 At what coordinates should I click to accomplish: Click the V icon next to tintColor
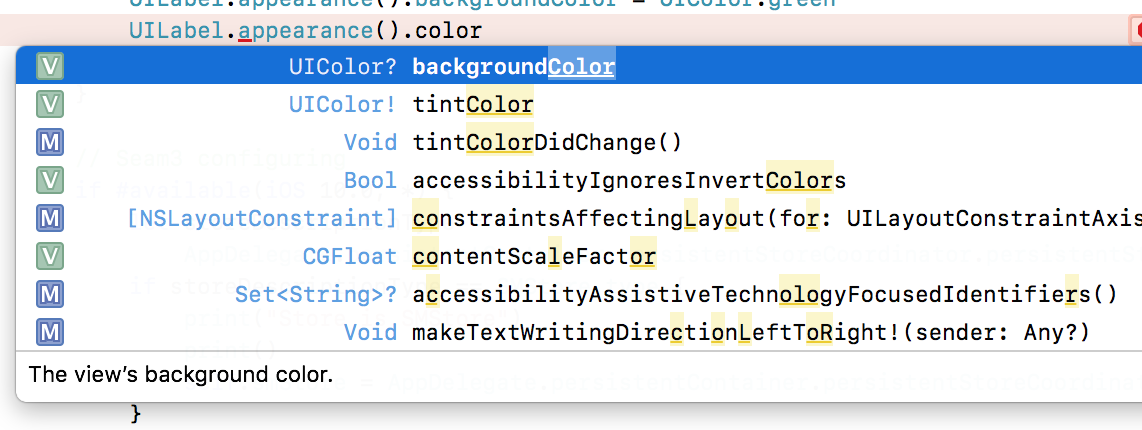click(50, 105)
